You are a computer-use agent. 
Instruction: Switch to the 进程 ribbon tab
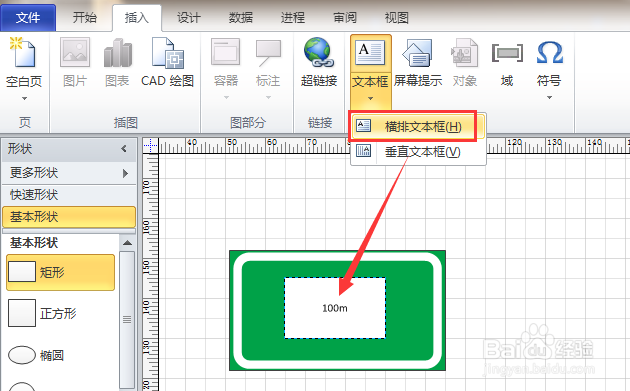(x=292, y=17)
